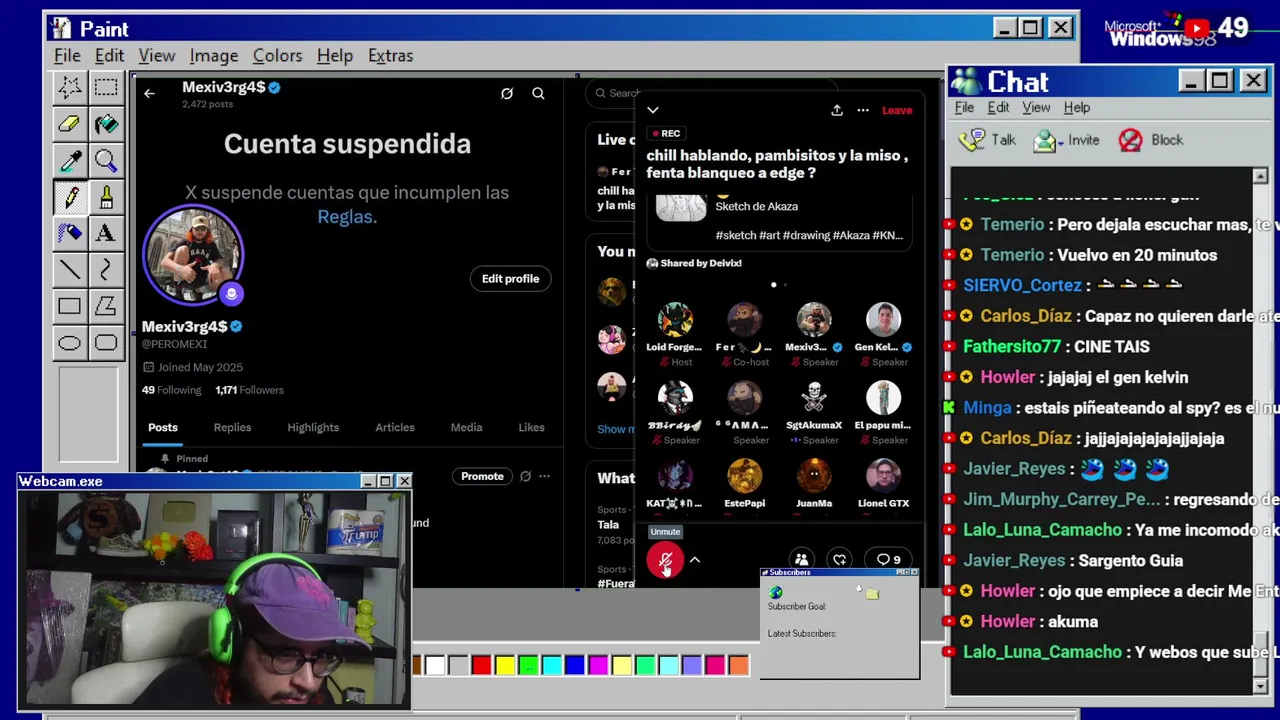Open the Likes tab on the profile
The height and width of the screenshot is (720, 1280).
(531, 427)
